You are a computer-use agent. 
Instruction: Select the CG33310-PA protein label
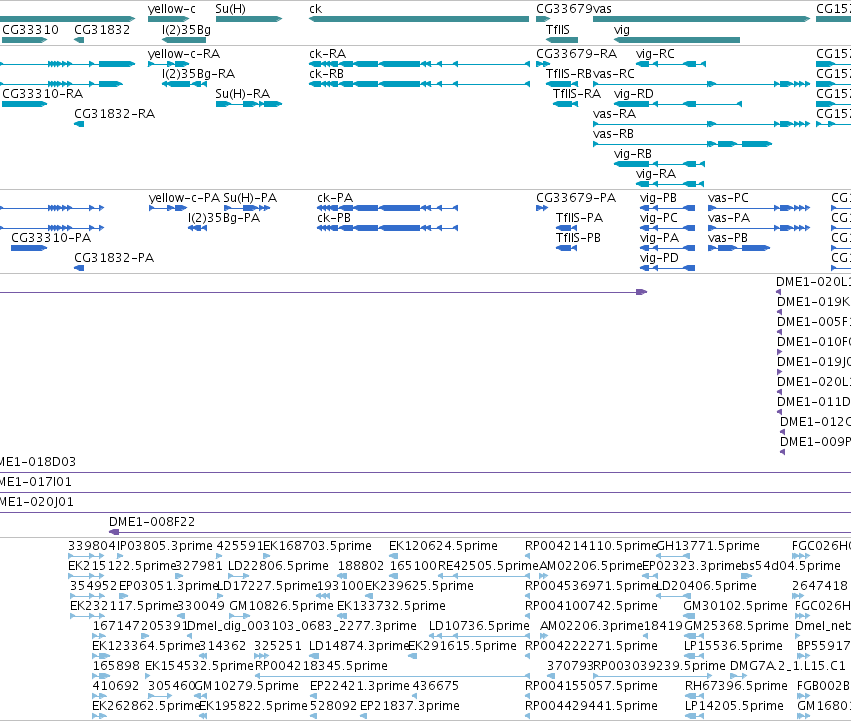(x=51, y=238)
